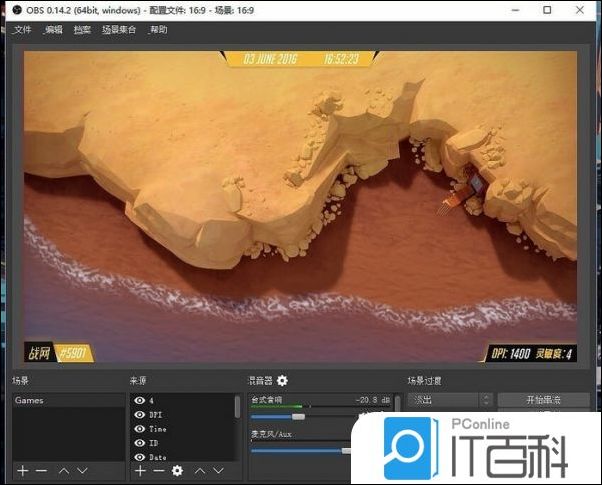Click the Sources list scrollbar
Image resolution: width=602 pixels, height=485 pixels.
tap(238, 407)
